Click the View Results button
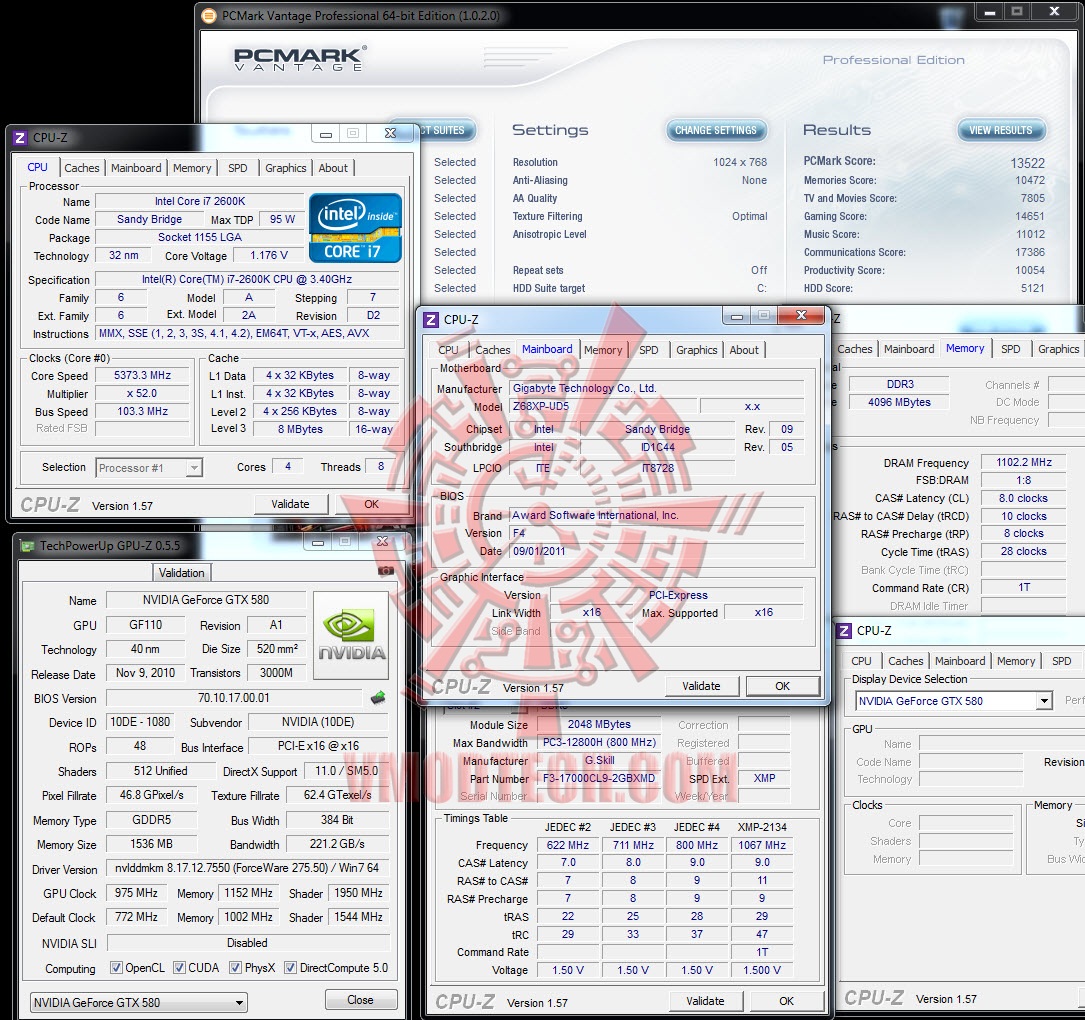Viewport: 1085px width, 1020px height. click(1000, 130)
